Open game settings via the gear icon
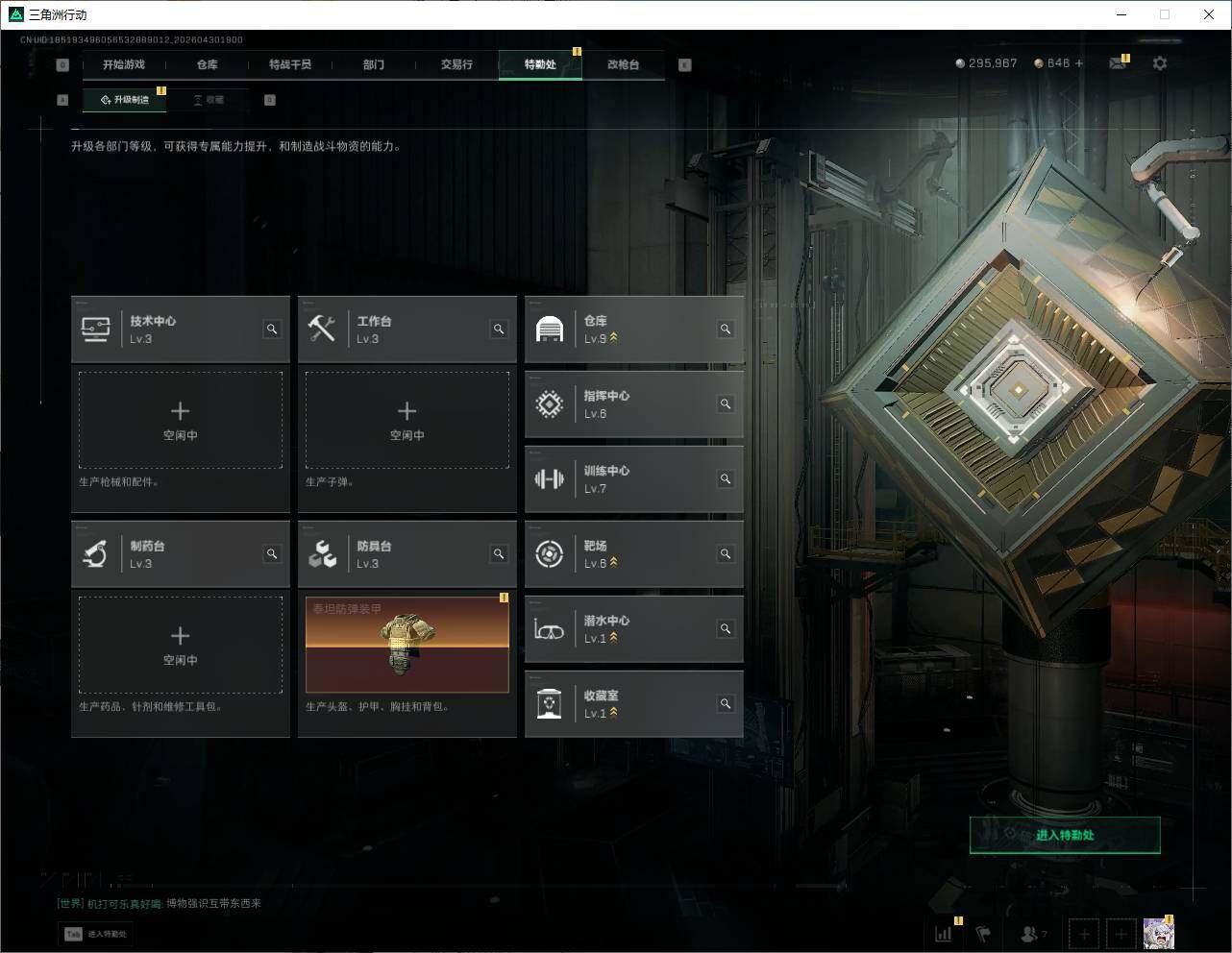The height and width of the screenshot is (953, 1232). coord(1160,63)
